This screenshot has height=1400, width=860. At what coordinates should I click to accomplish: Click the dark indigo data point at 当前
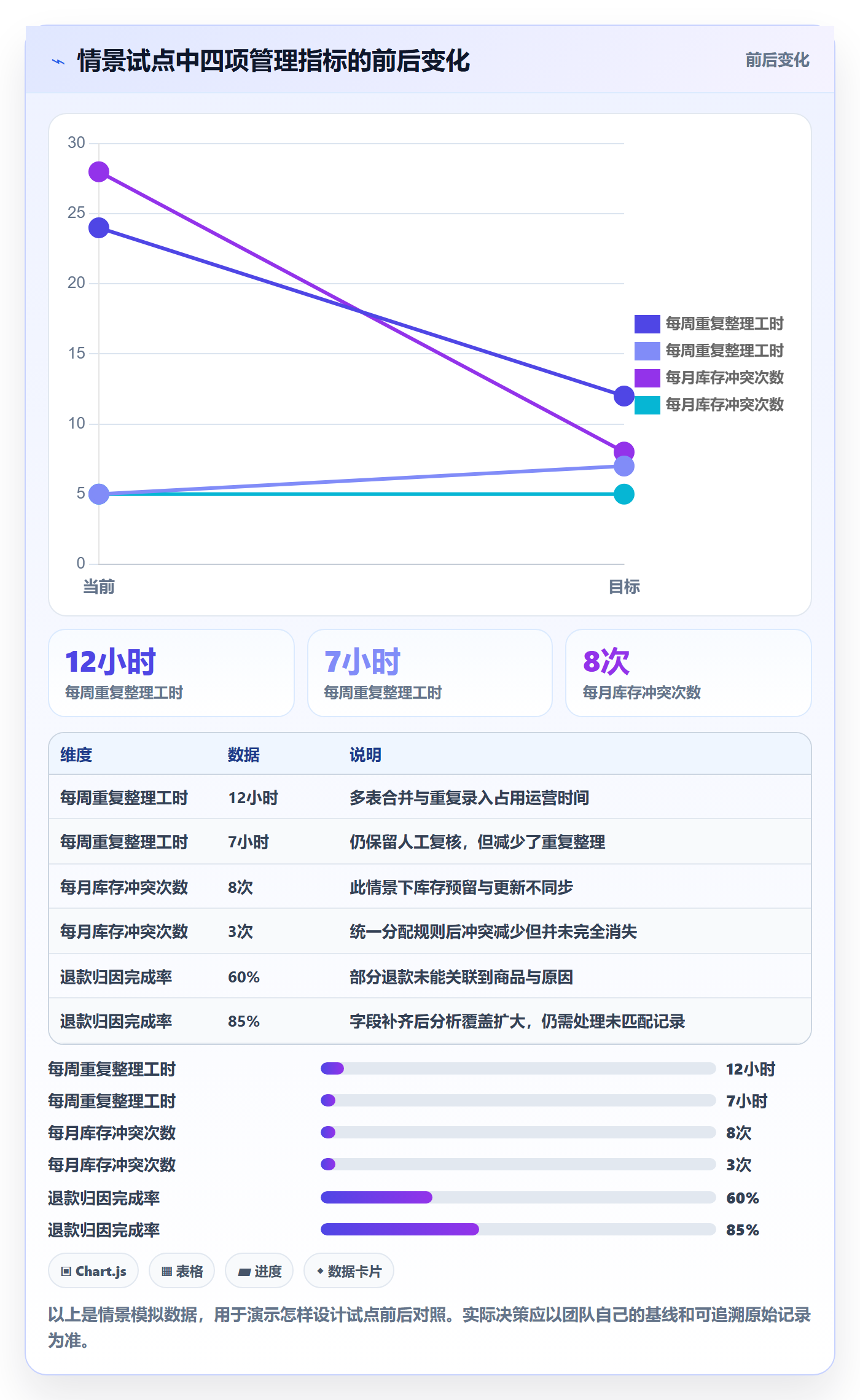99,228
